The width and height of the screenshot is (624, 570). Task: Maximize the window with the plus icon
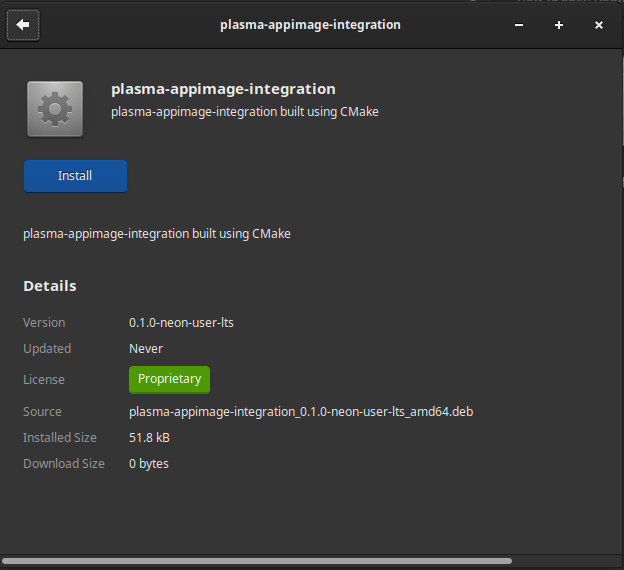coord(559,25)
